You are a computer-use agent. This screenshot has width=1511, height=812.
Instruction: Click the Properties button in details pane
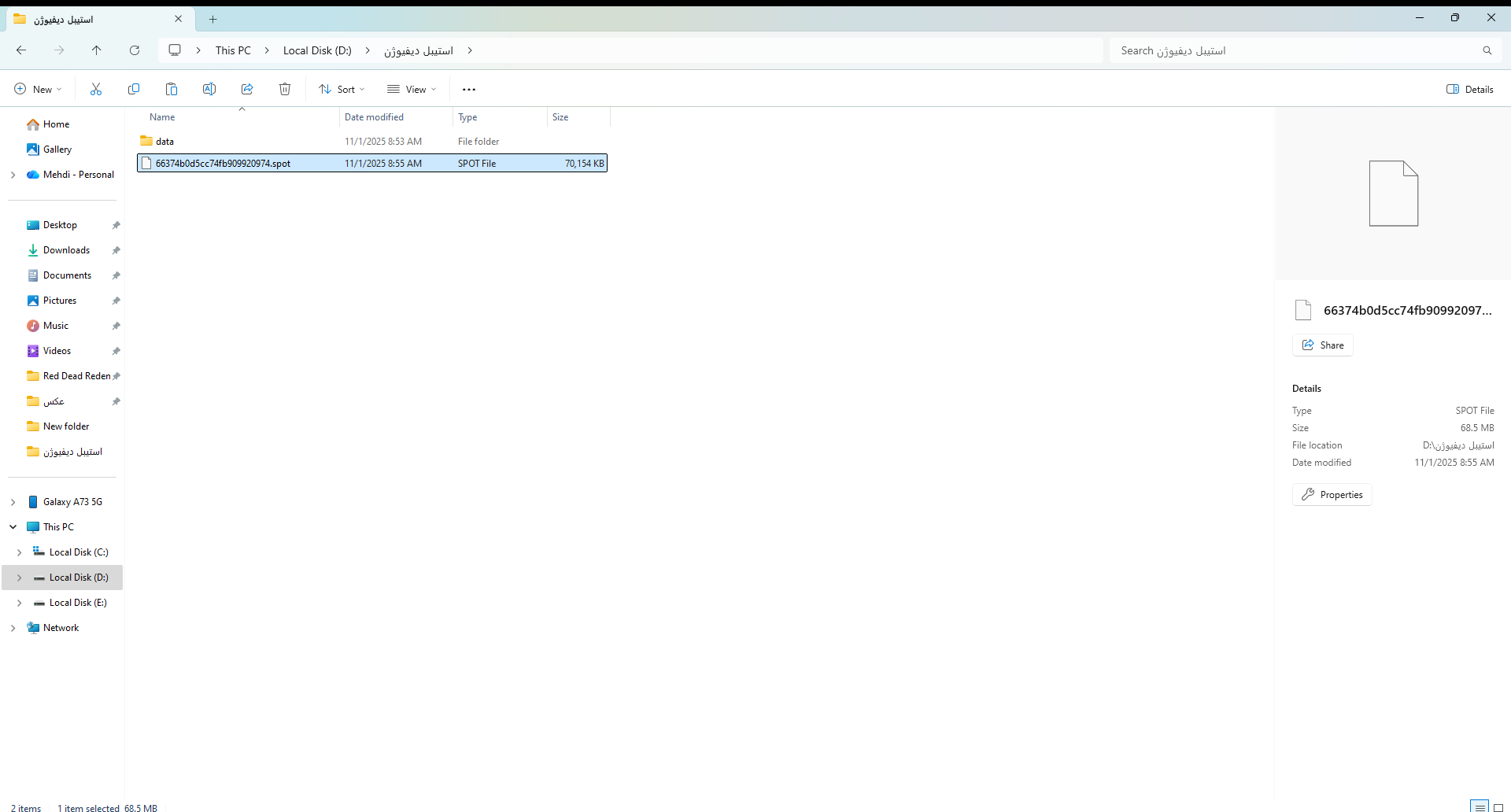point(1332,494)
